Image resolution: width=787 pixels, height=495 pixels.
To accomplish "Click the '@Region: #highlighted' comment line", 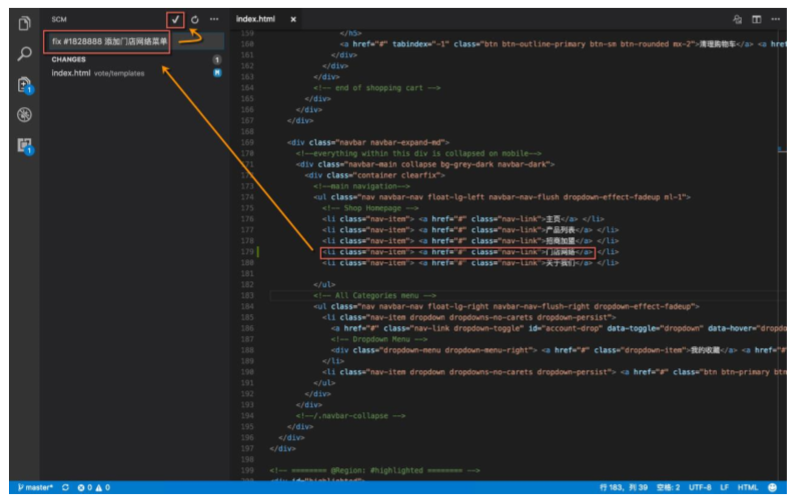I will (374, 470).
